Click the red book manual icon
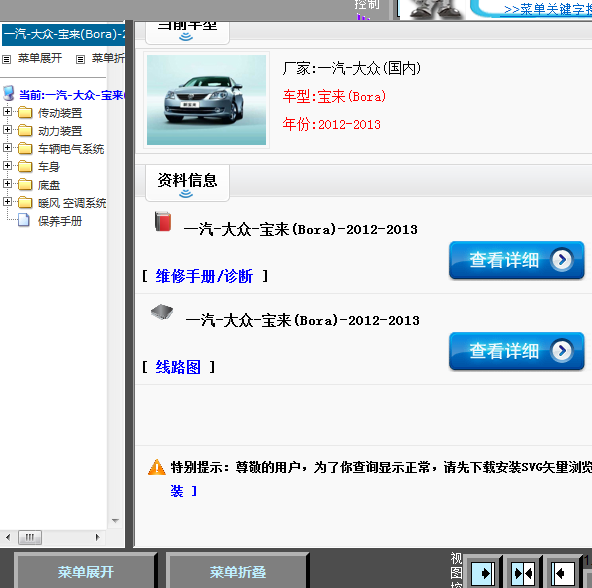The height and width of the screenshot is (588, 592). point(163,221)
